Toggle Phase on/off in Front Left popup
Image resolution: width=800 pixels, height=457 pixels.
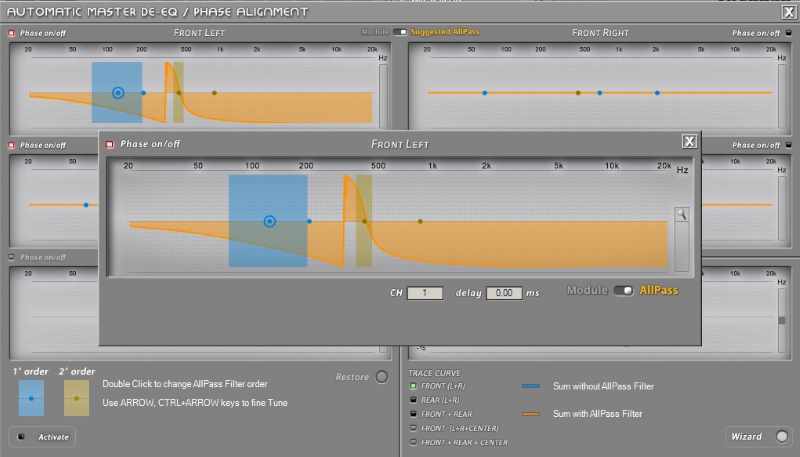click(109, 144)
